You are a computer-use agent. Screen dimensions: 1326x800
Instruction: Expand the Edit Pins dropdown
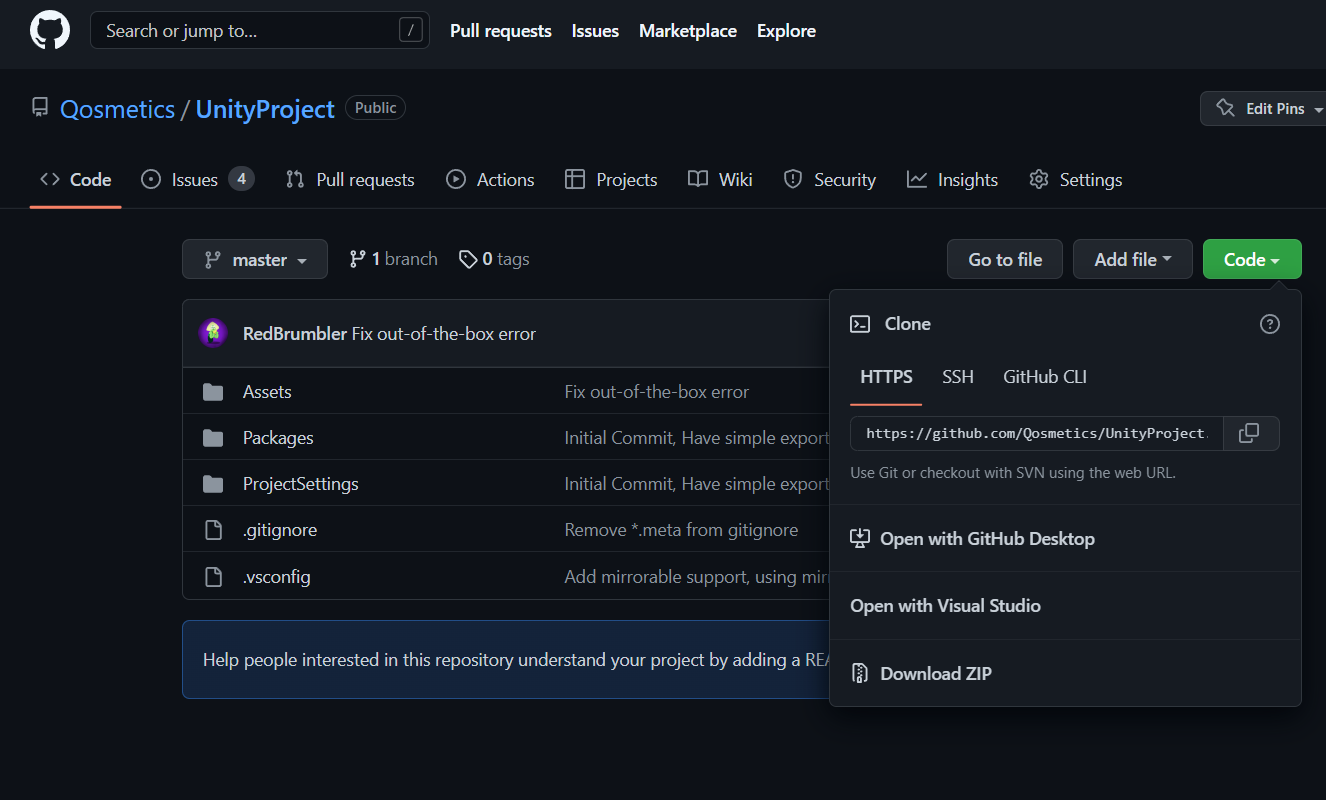coord(1264,108)
